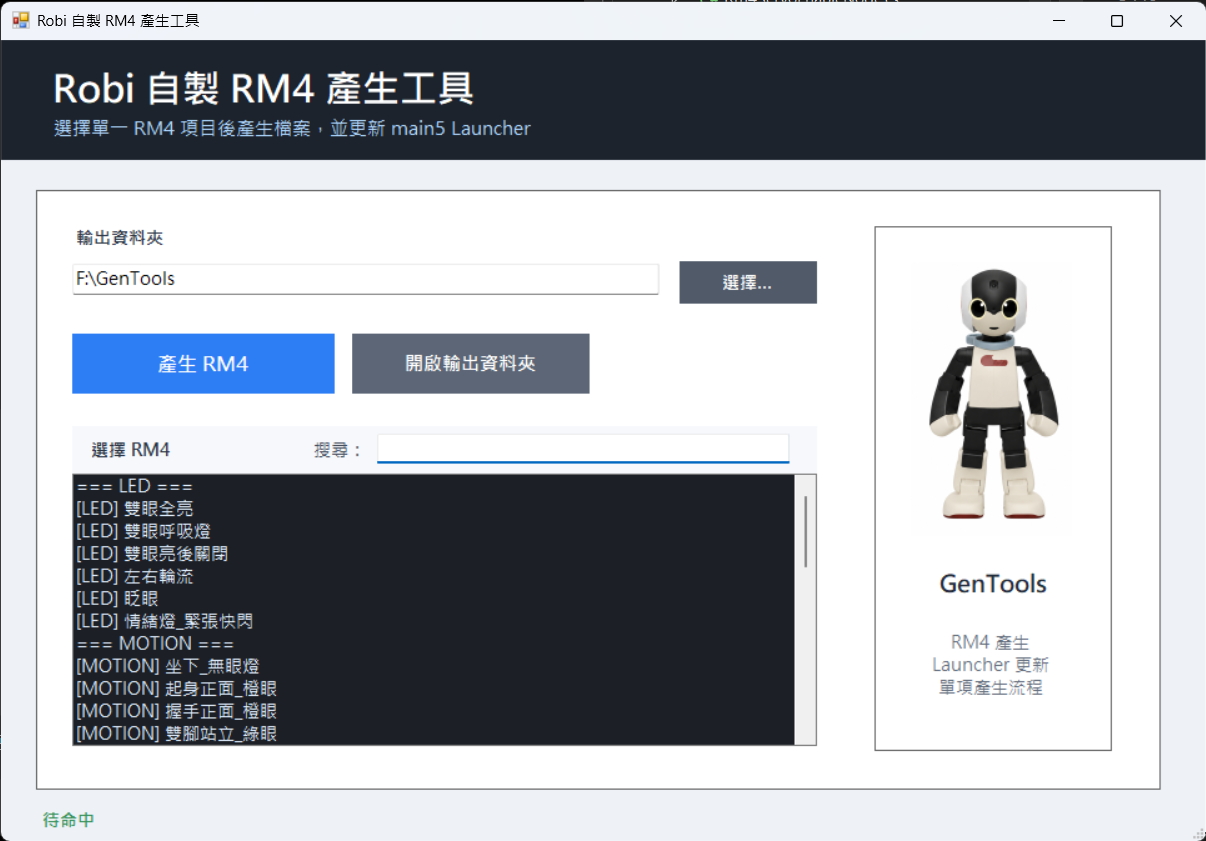Focus the output folder path field
1206x841 pixels.
[366, 279]
